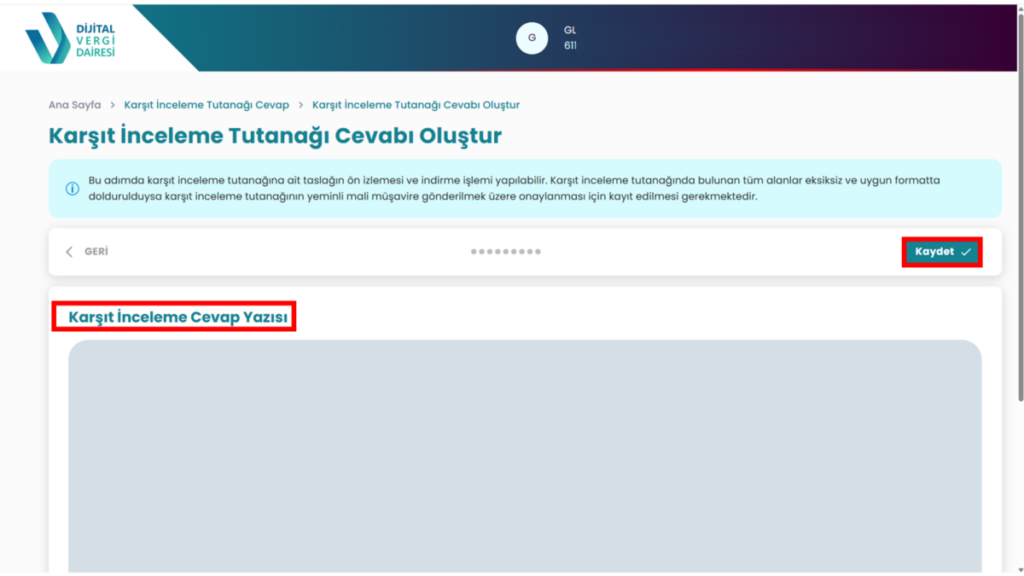1024x576 pixels.
Task: Click the GL user name text
Action: pos(570,30)
